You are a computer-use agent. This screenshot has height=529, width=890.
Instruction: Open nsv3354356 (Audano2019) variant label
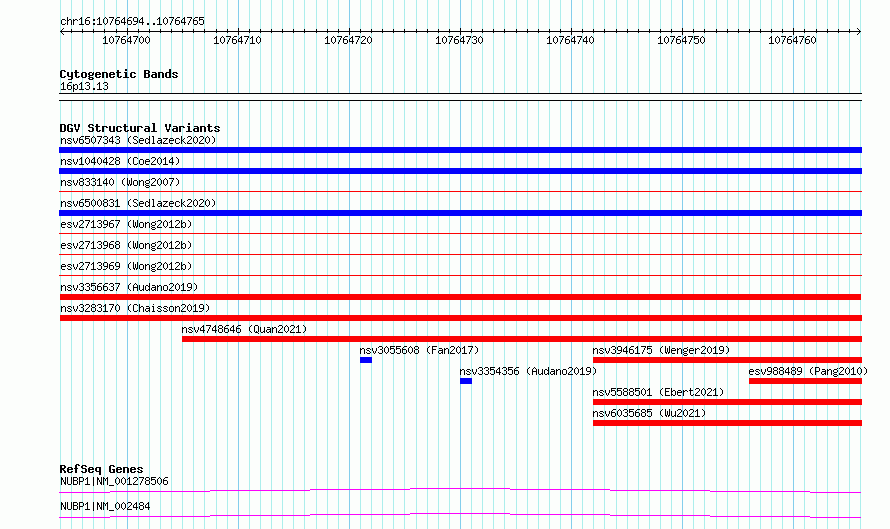(x=528, y=371)
